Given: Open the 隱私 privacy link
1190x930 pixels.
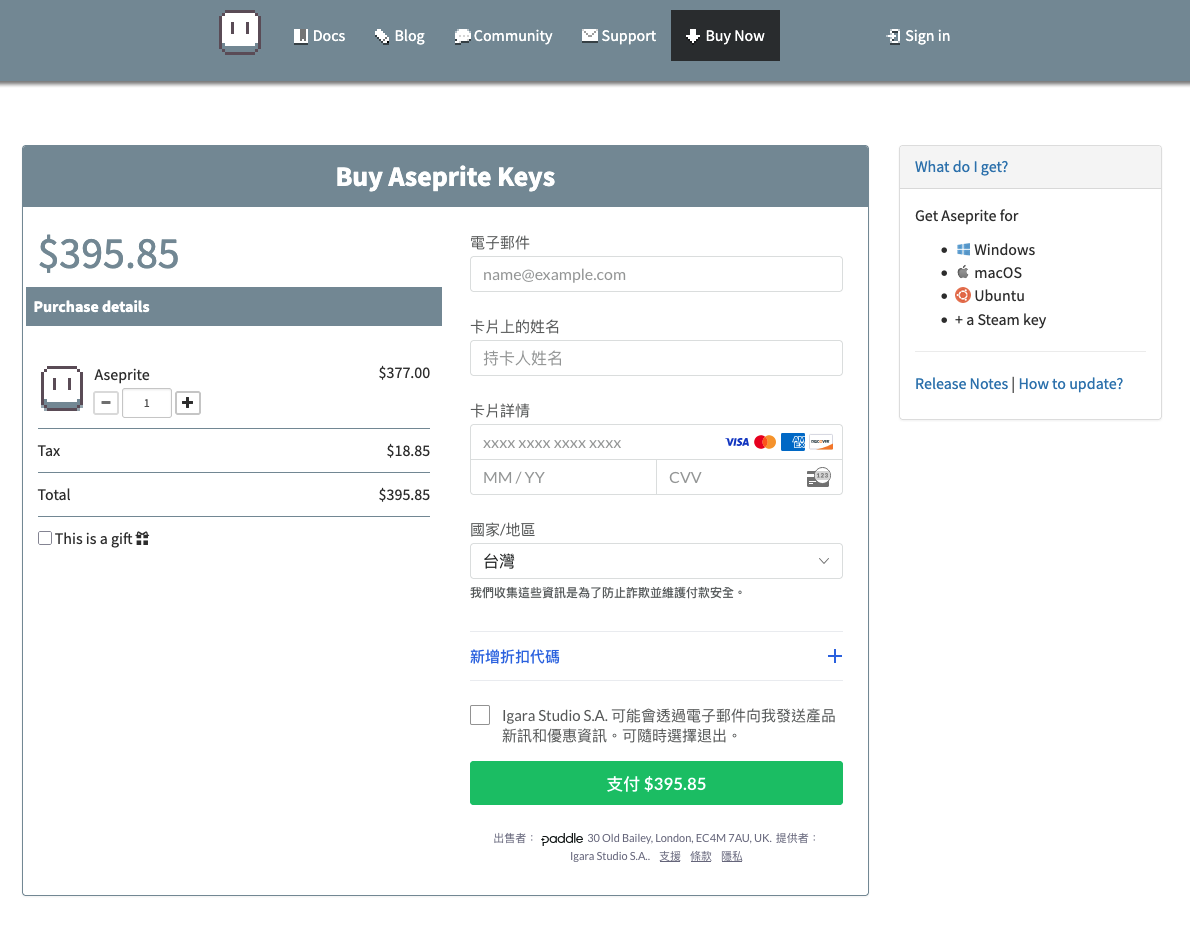Looking at the screenshot, I should tap(732, 856).
